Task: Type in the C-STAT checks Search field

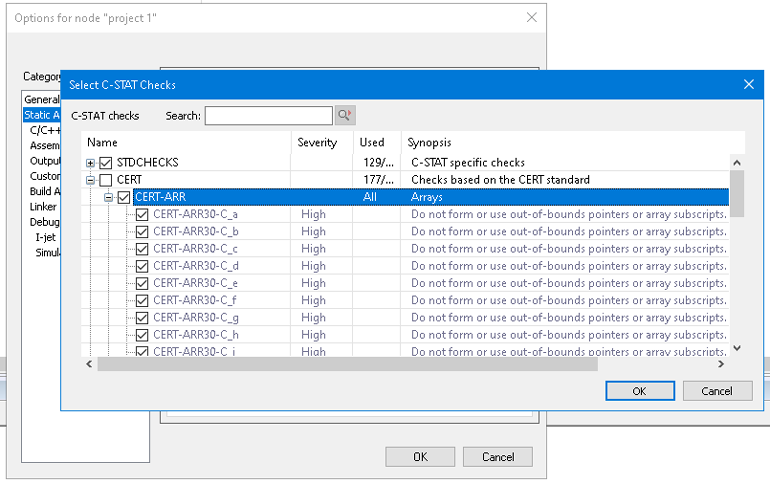Action: pyautogui.click(x=268, y=116)
